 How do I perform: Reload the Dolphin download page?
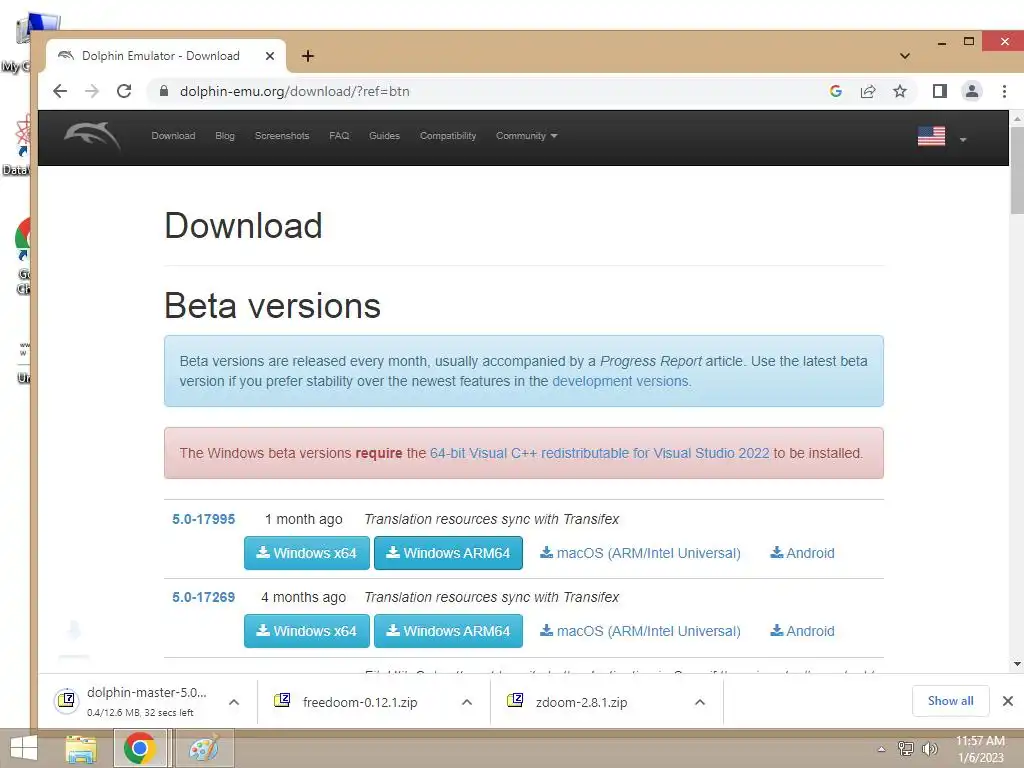point(124,91)
